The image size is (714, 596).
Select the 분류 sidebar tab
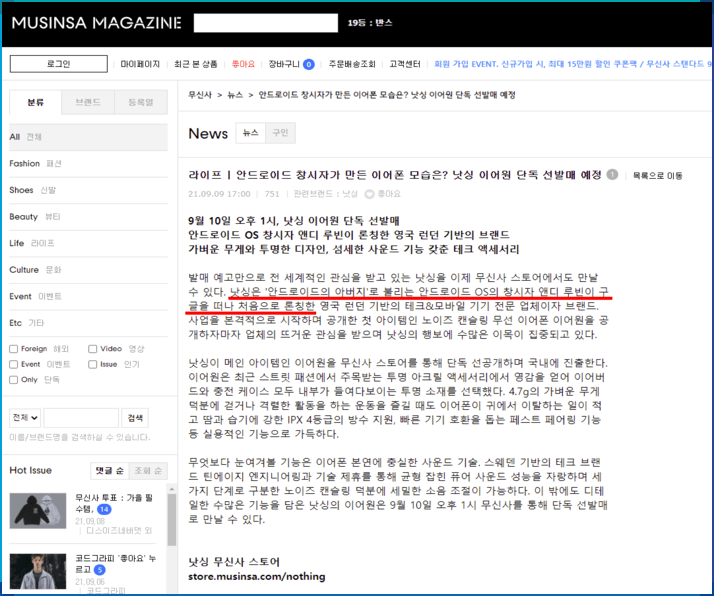tap(36, 102)
